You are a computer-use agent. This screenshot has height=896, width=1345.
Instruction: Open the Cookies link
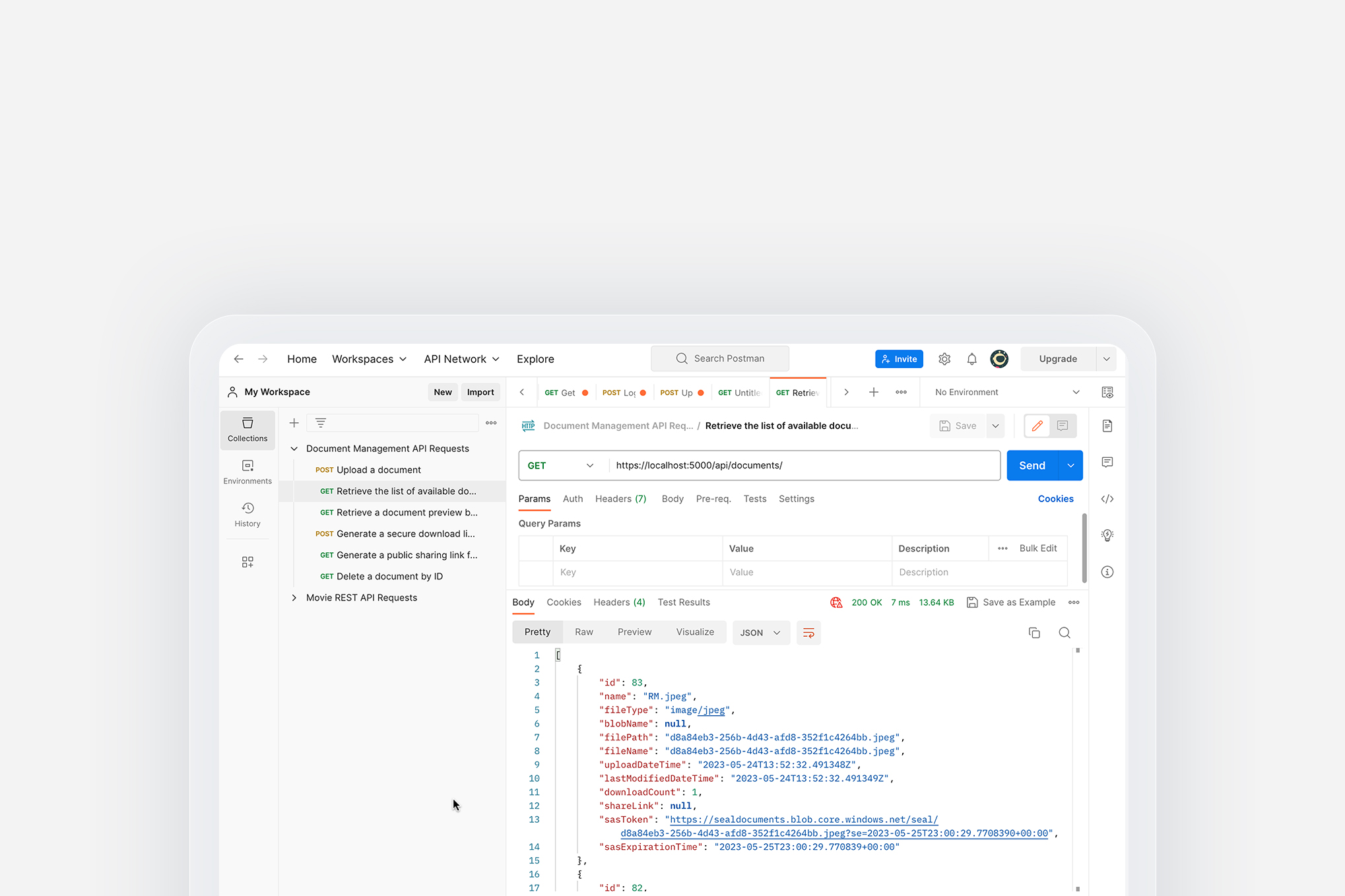[1055, 499]
